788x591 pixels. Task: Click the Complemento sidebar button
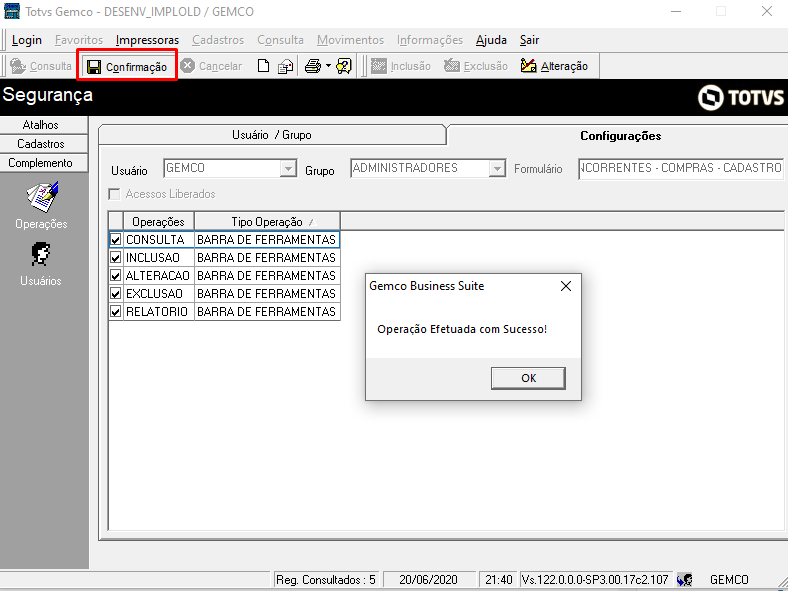[41, 163]
